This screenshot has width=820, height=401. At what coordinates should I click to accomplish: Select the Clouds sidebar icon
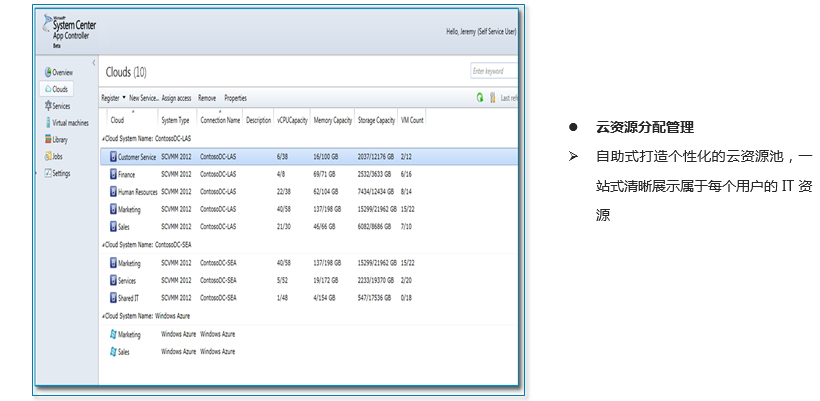48,89
